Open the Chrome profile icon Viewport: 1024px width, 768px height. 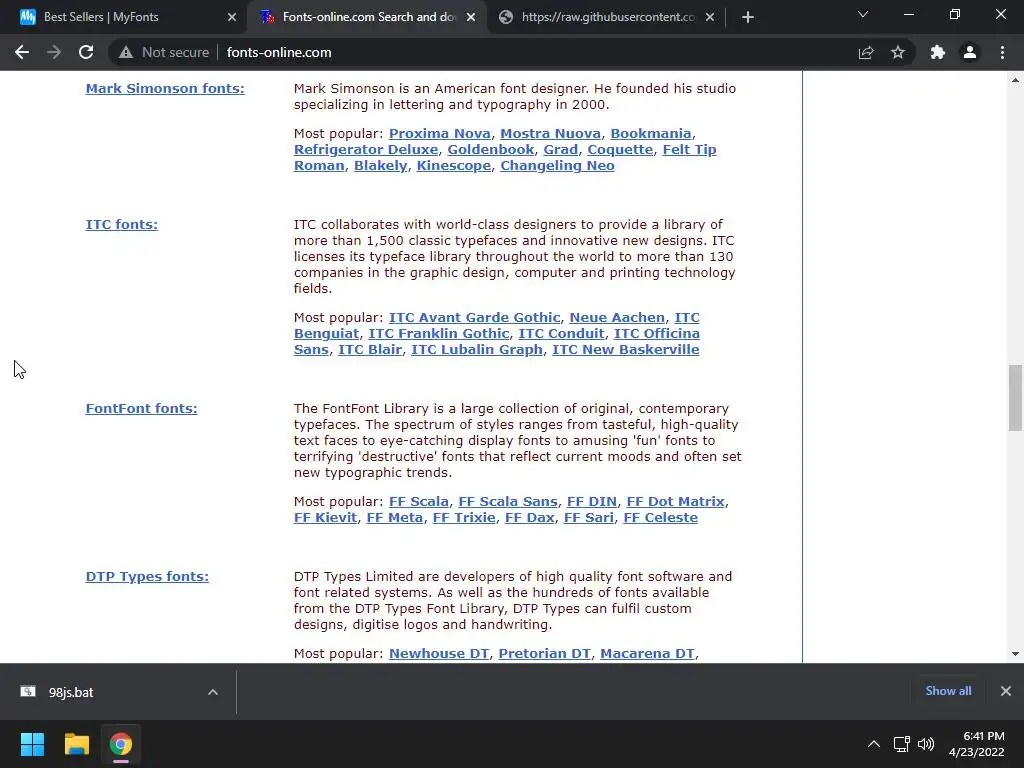click(970, 52)
